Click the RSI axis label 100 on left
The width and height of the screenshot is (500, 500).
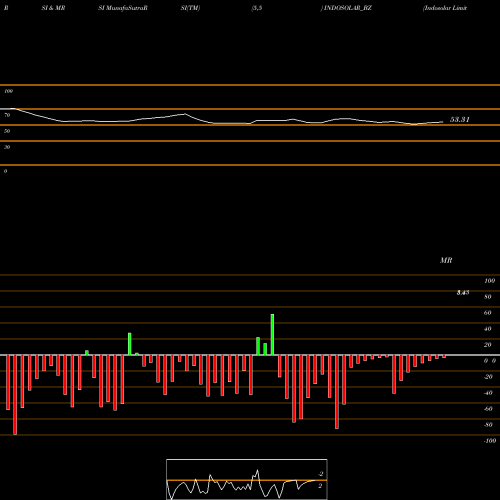point(8,91)
